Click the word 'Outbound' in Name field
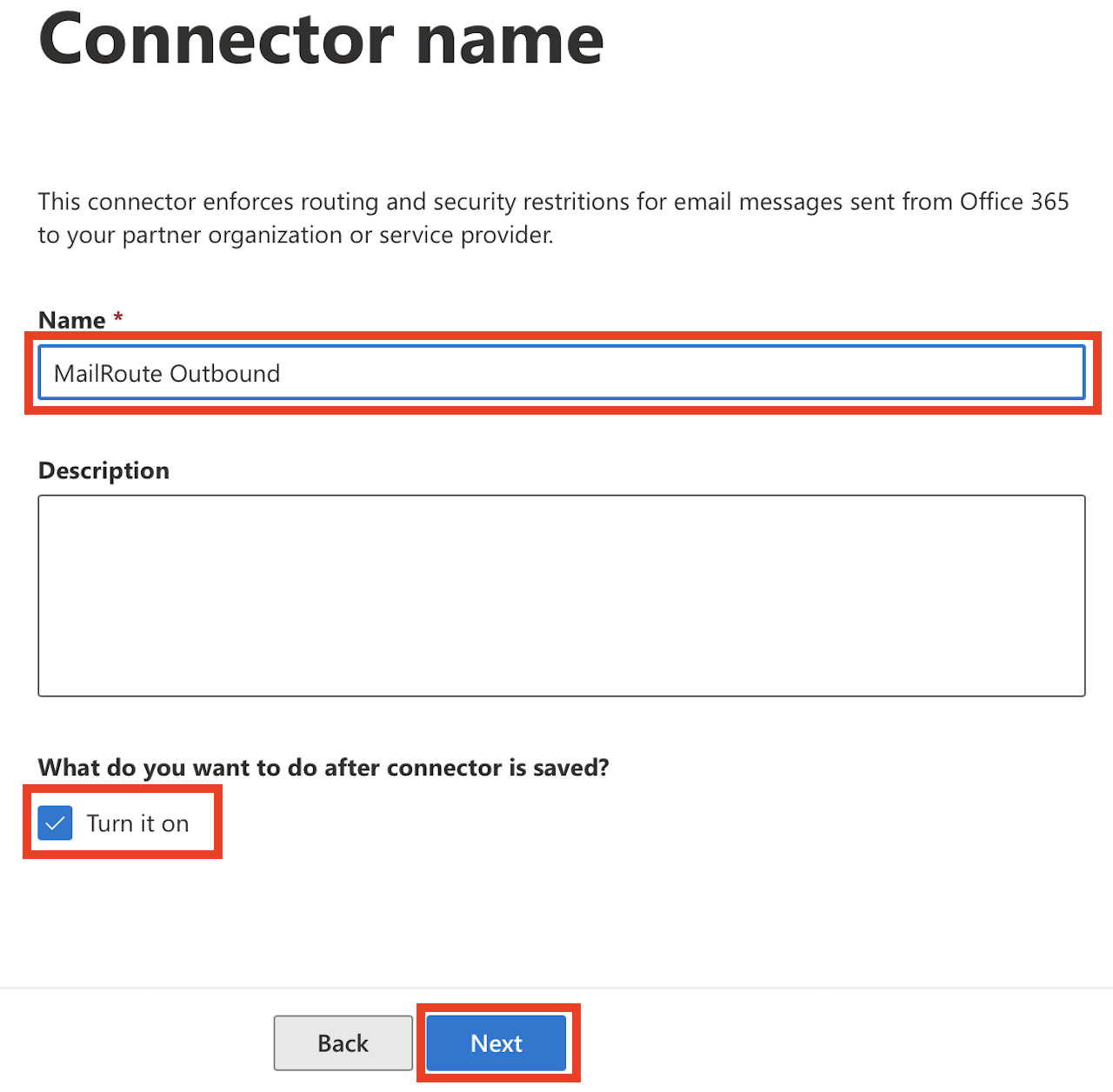Viewport: 1113px width, 1092px height. pos(224,374)
